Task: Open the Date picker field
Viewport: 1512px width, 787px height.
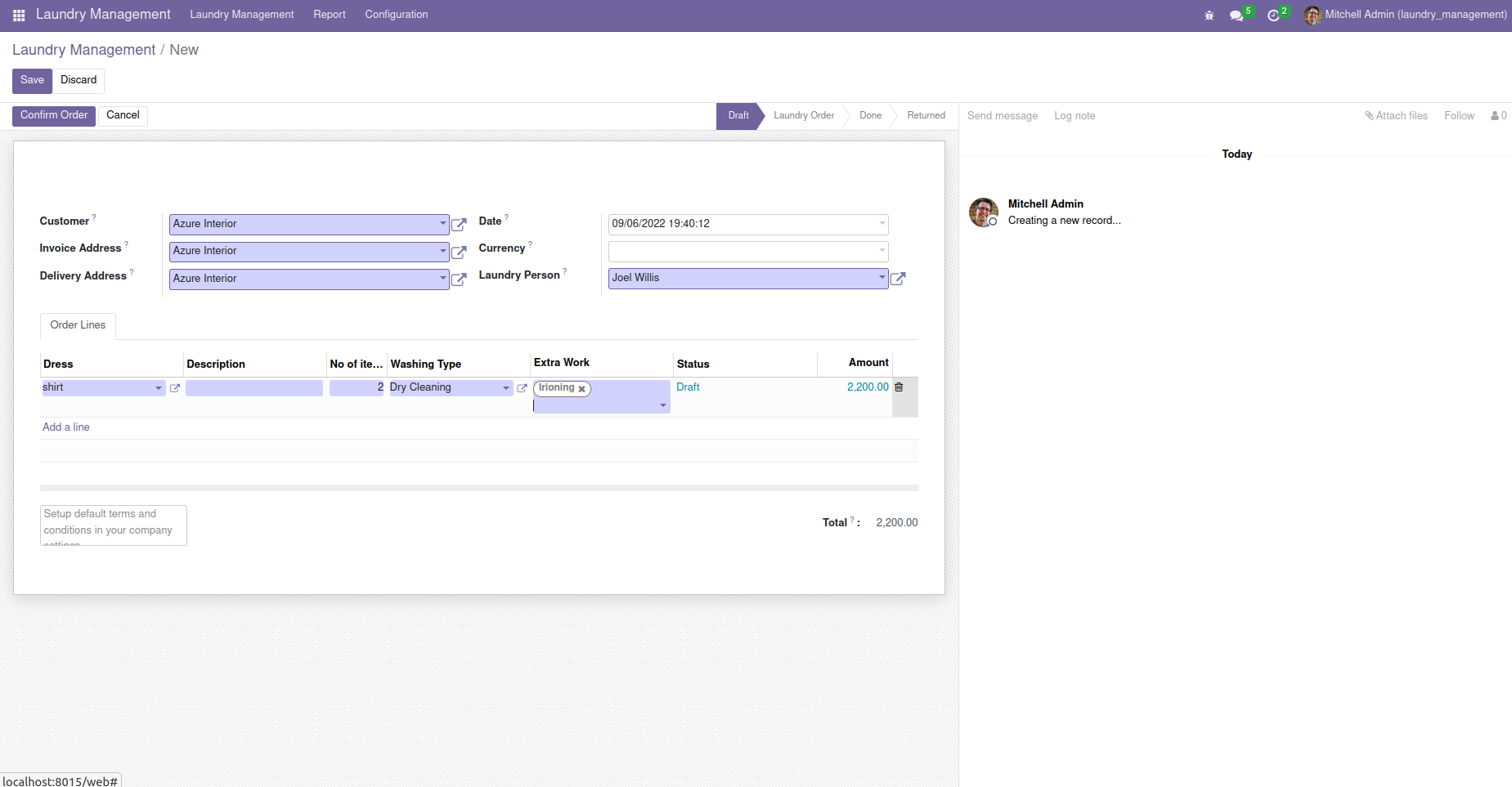Action: click(x=748, y=224)
